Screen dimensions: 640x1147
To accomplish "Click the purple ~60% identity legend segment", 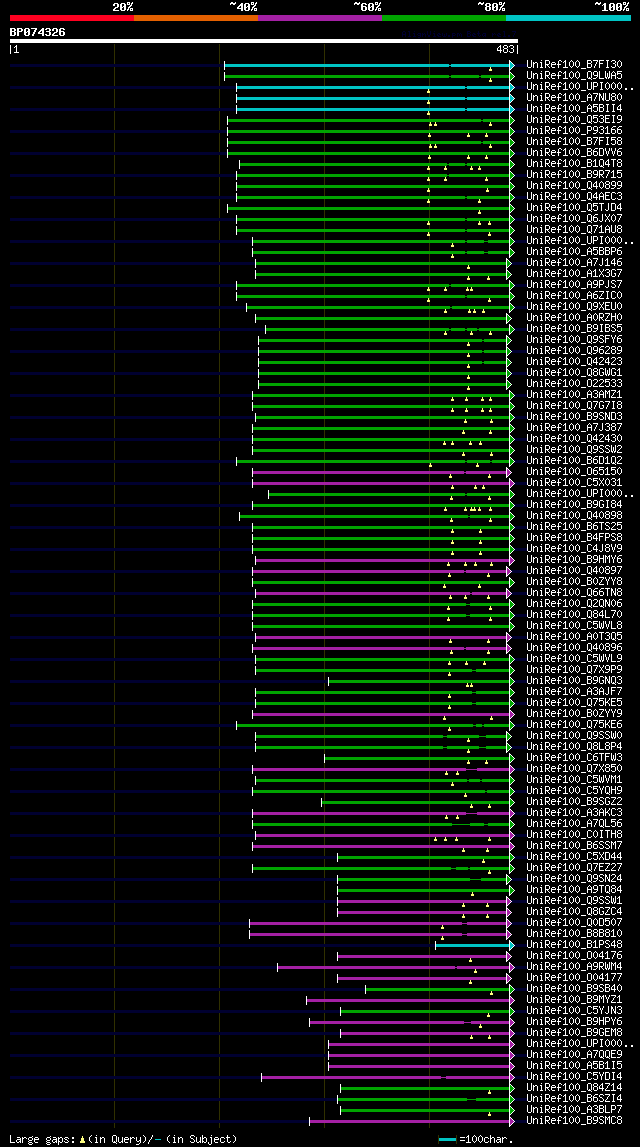I will pyautogui.click(x=320, y=18).
